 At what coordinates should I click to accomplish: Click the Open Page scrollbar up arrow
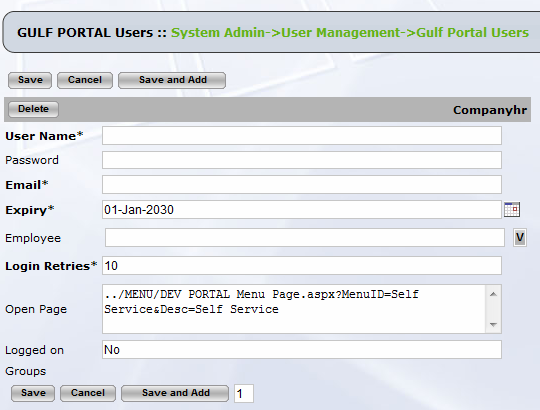(493, 294)
